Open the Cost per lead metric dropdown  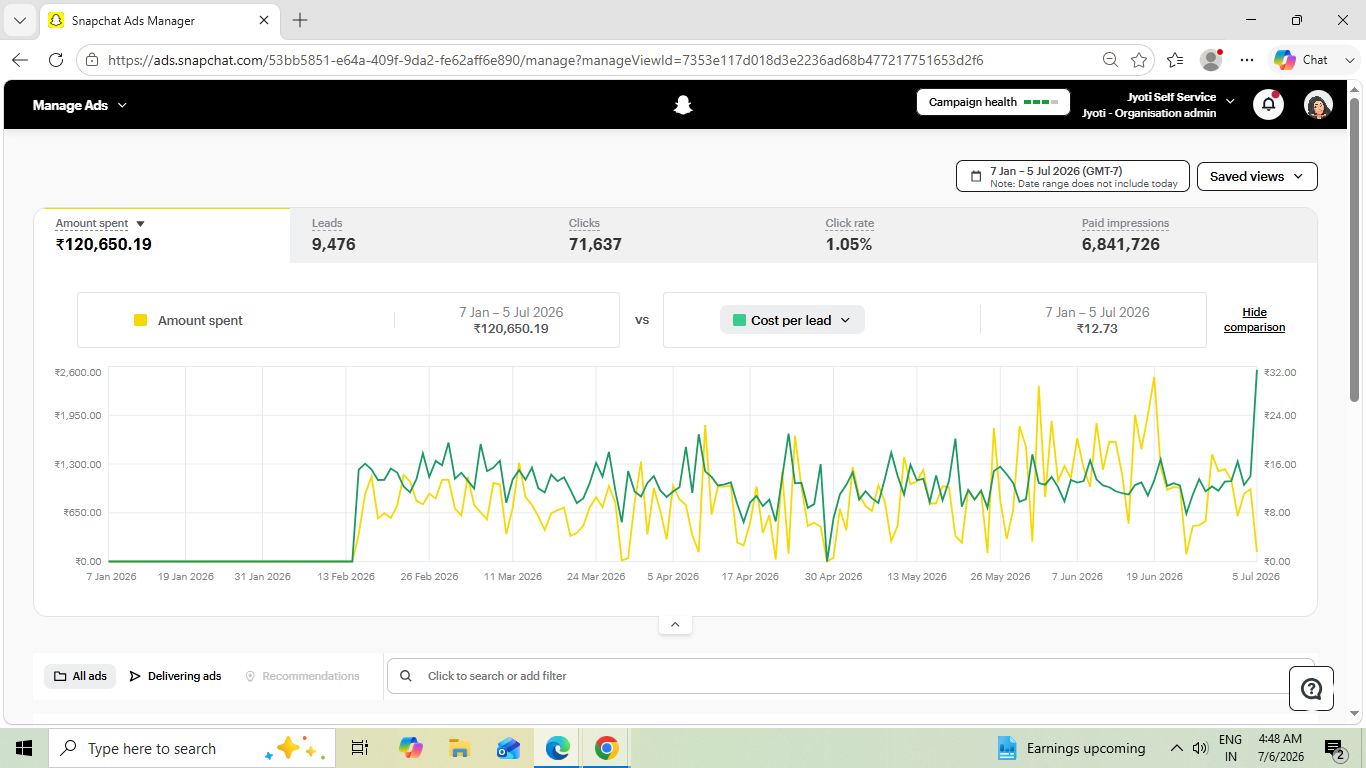[792, 320]
